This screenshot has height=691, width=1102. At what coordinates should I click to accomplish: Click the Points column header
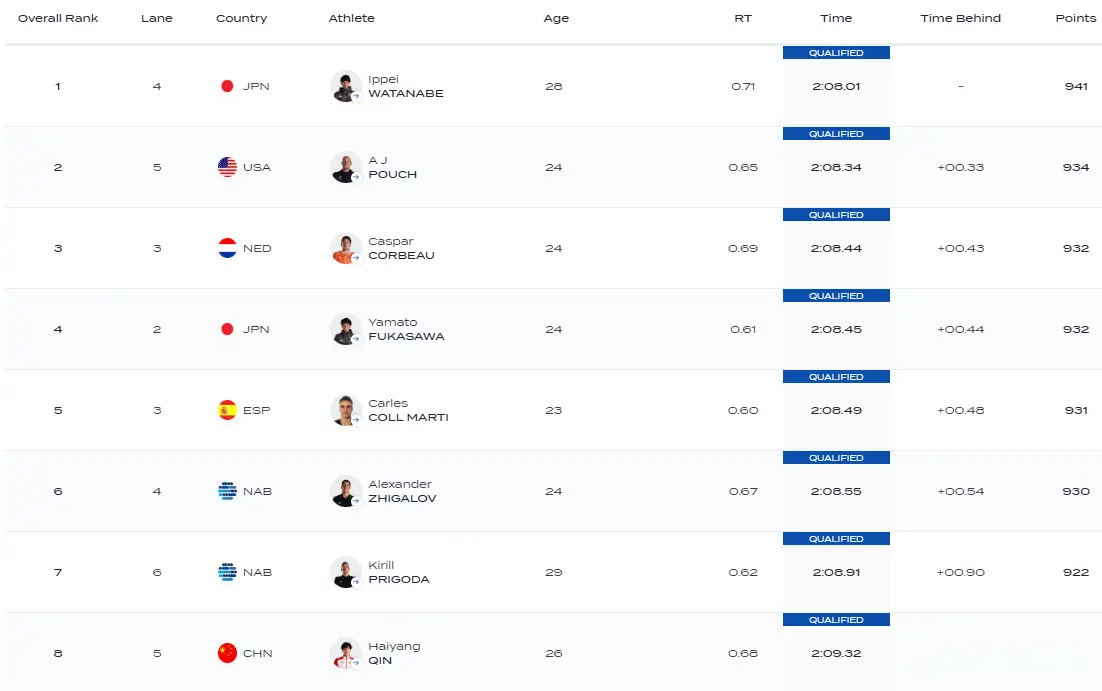[x=1076, y=18]
